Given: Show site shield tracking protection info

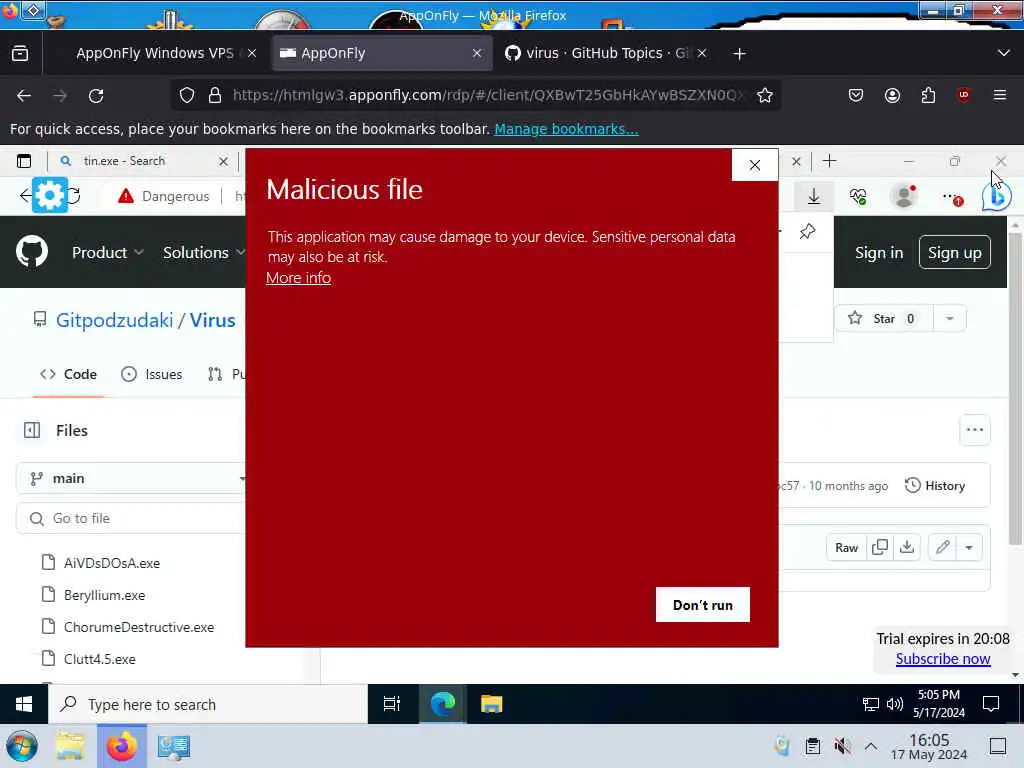Looking at the screenshot, I should [x=187, y=95].
